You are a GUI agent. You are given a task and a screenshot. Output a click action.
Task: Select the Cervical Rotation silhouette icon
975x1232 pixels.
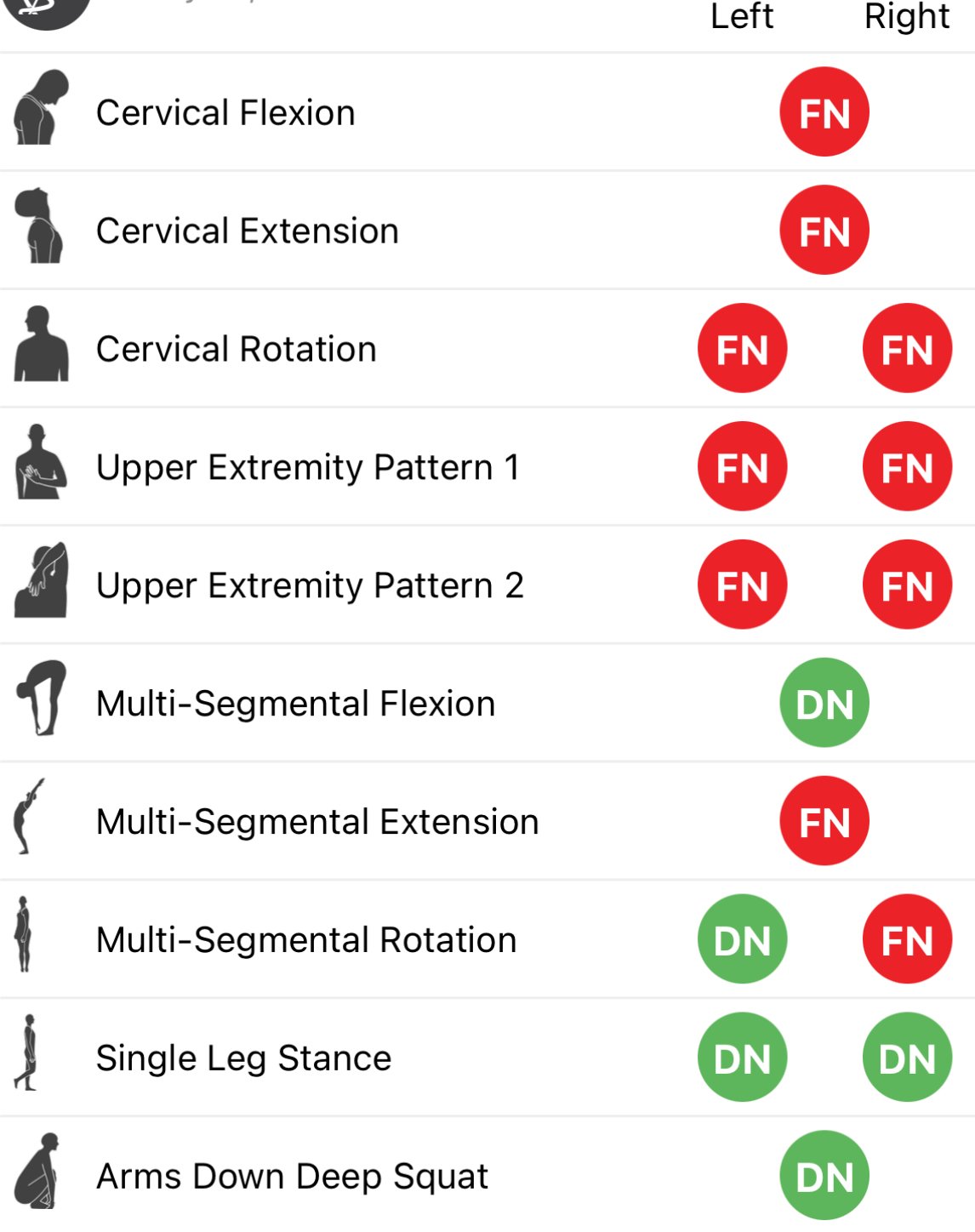tap(41, 344)
